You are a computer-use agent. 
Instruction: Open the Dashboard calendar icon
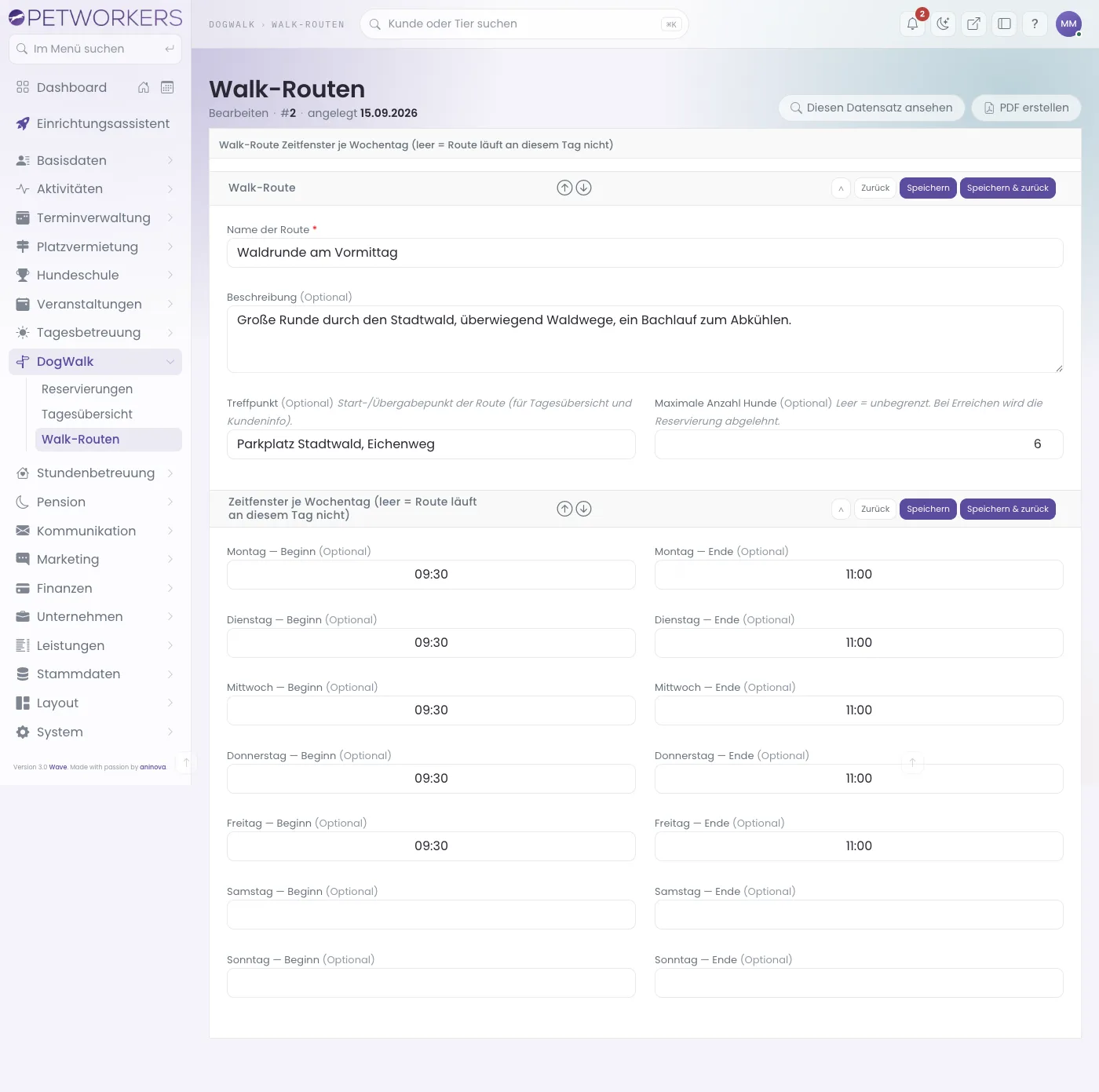[167, 87]
